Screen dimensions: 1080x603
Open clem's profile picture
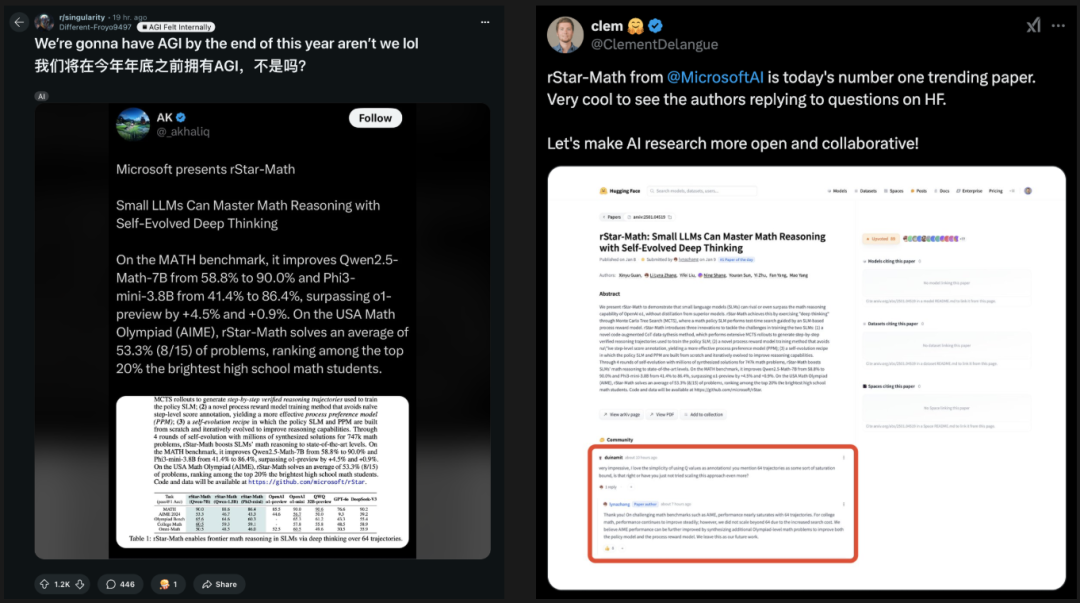[x=565, y=34]
